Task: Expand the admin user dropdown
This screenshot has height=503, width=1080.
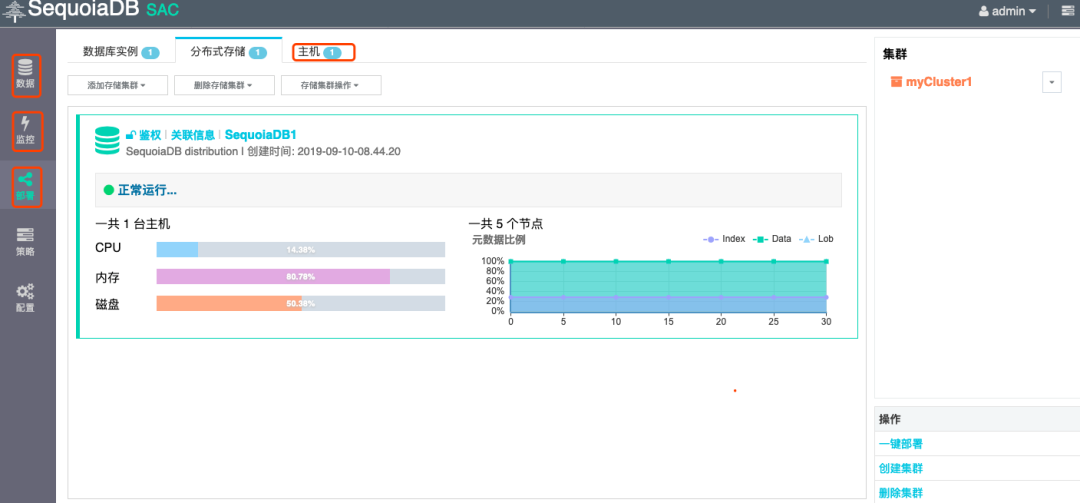Action: 1007,12
